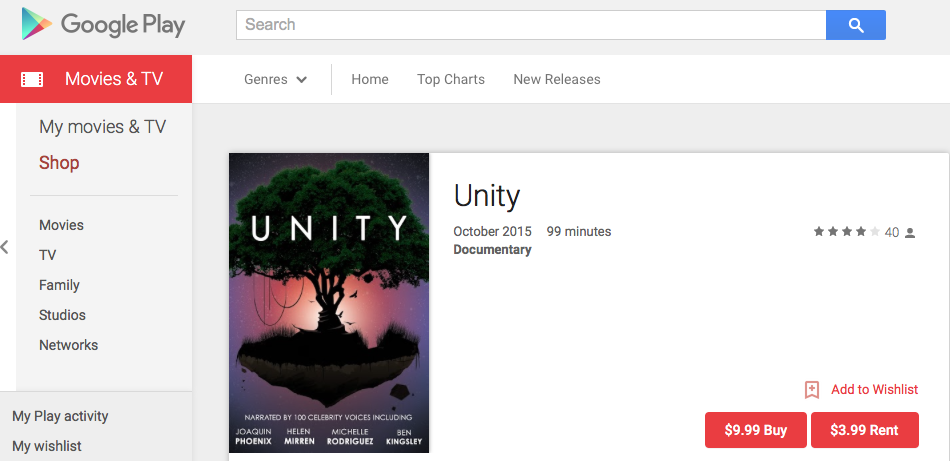Open the New Releases tab

click(x=557, y=79)
